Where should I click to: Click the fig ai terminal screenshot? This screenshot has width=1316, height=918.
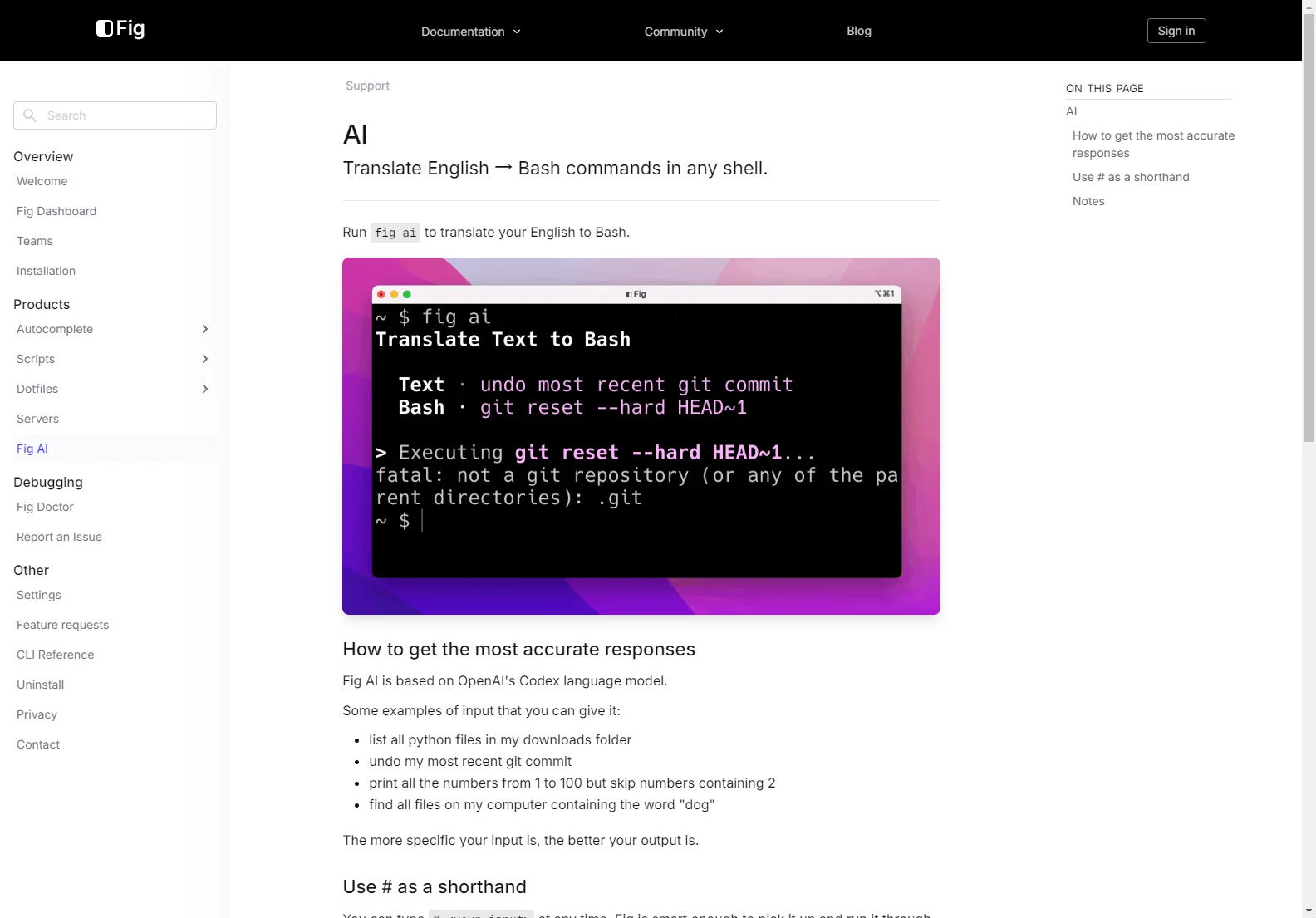[x=641, y=436]
